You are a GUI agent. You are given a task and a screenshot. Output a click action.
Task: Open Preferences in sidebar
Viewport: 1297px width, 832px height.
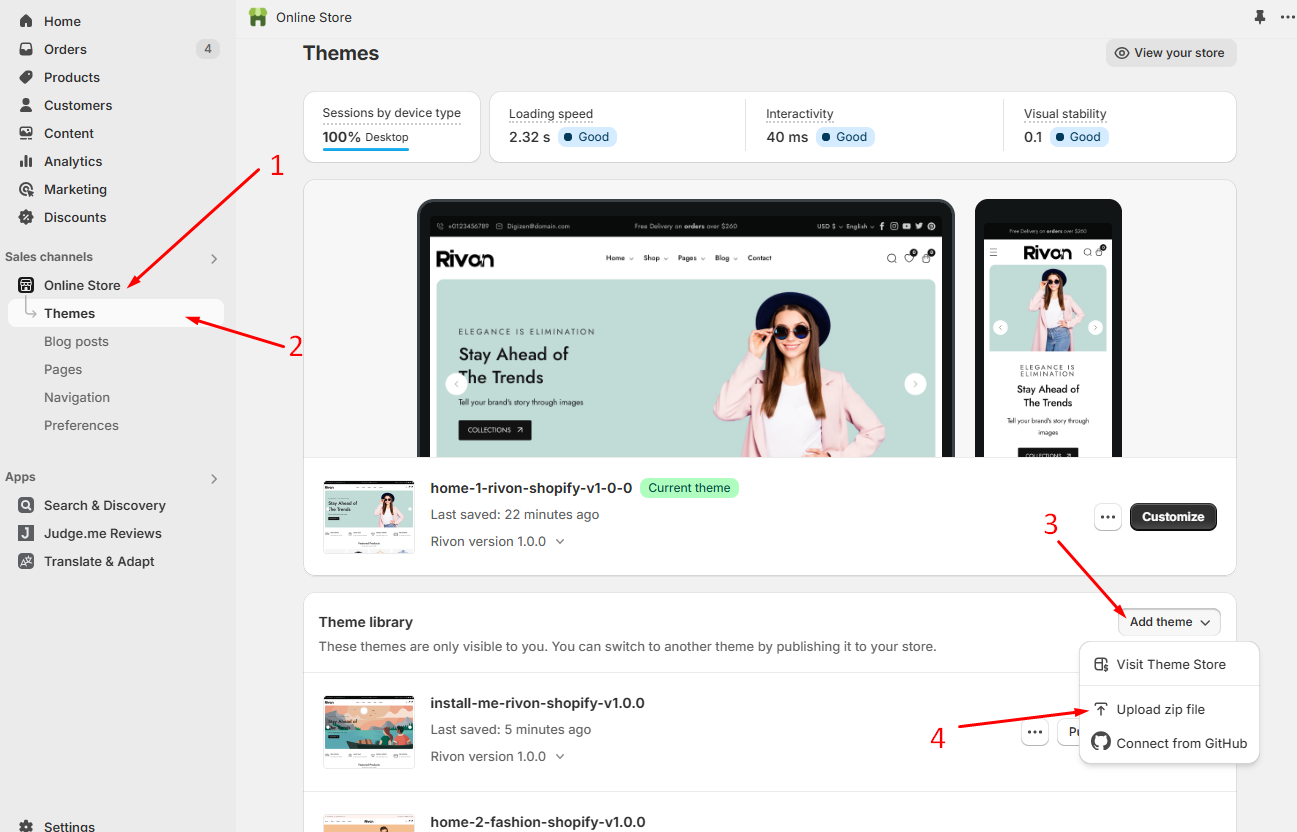(81, 425)
